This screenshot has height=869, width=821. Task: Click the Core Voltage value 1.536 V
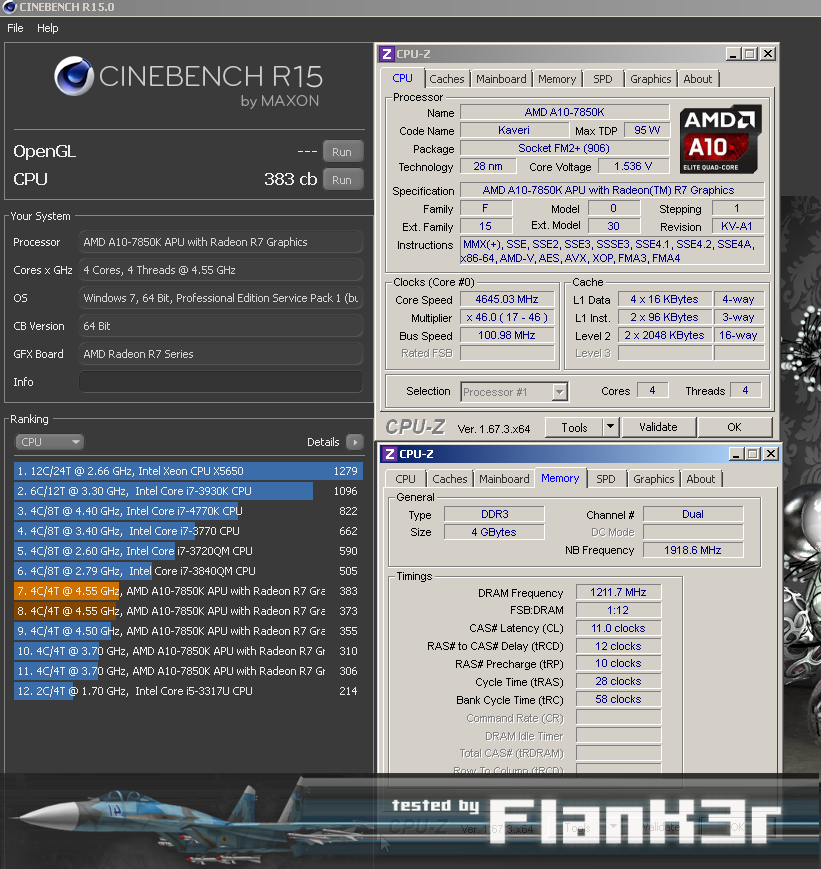[633, 166]
